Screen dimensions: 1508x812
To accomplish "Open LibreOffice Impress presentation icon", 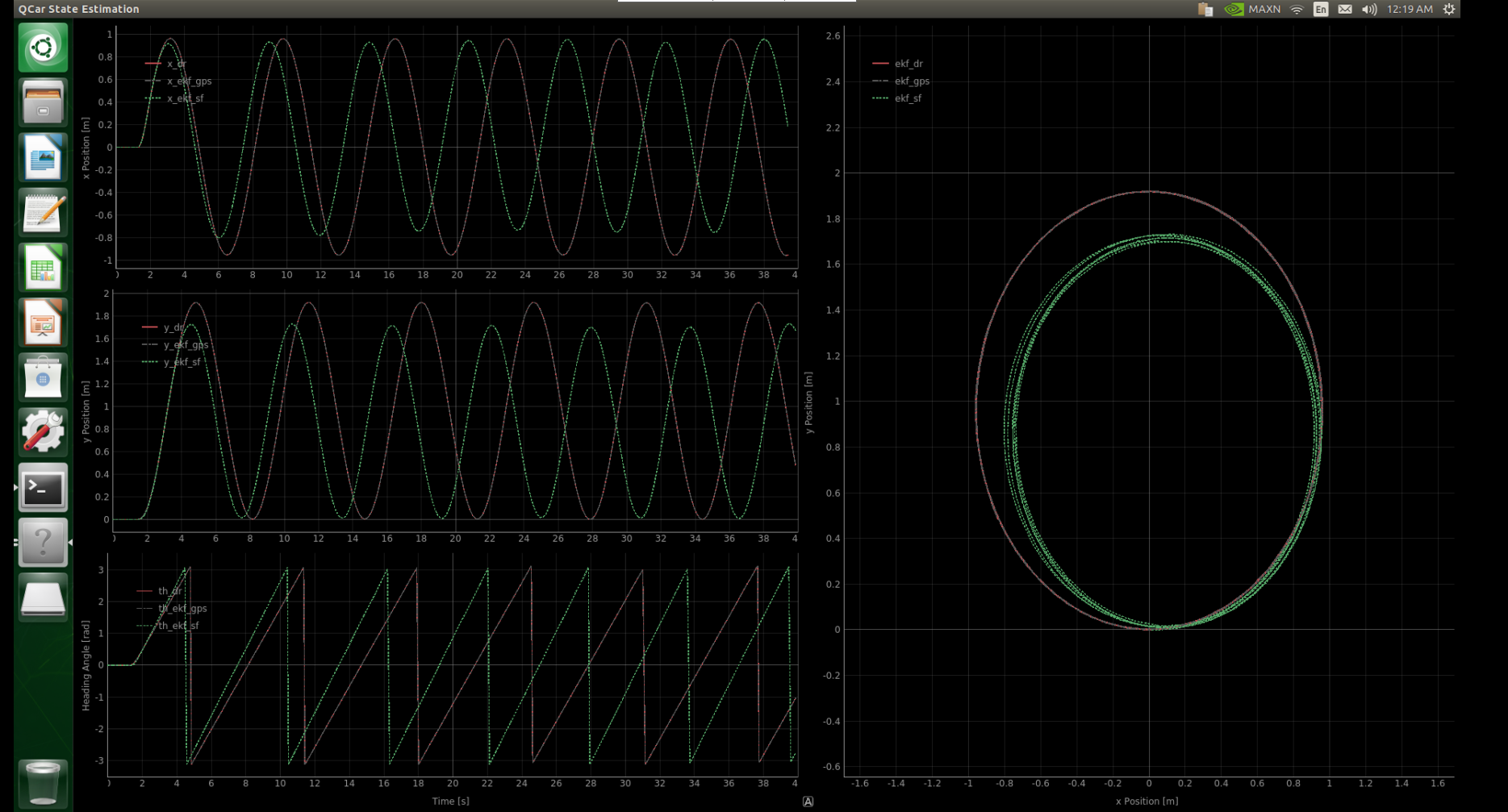I will [43, 322].
